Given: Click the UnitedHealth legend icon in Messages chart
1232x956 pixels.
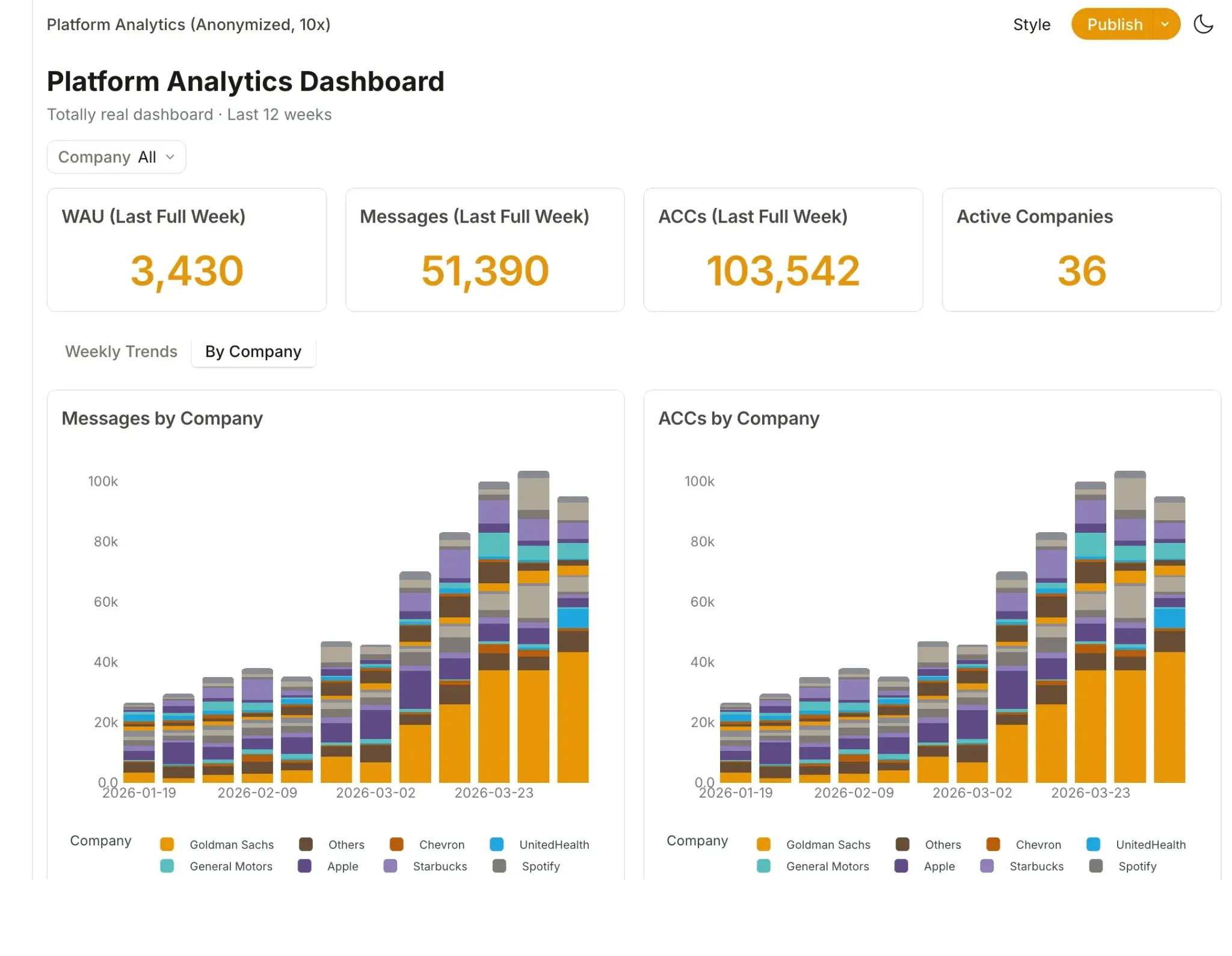Looking at the screenshot, I should [497, 844].
